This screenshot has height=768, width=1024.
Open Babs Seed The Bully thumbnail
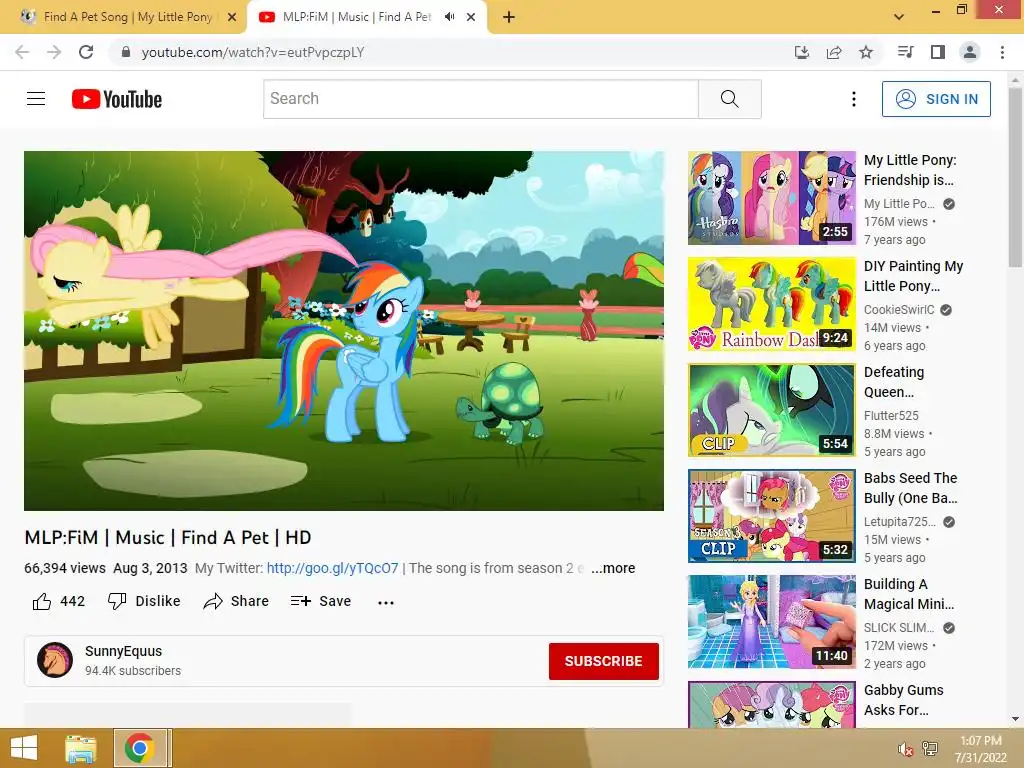pyautogui.click(x=771, y=516)
